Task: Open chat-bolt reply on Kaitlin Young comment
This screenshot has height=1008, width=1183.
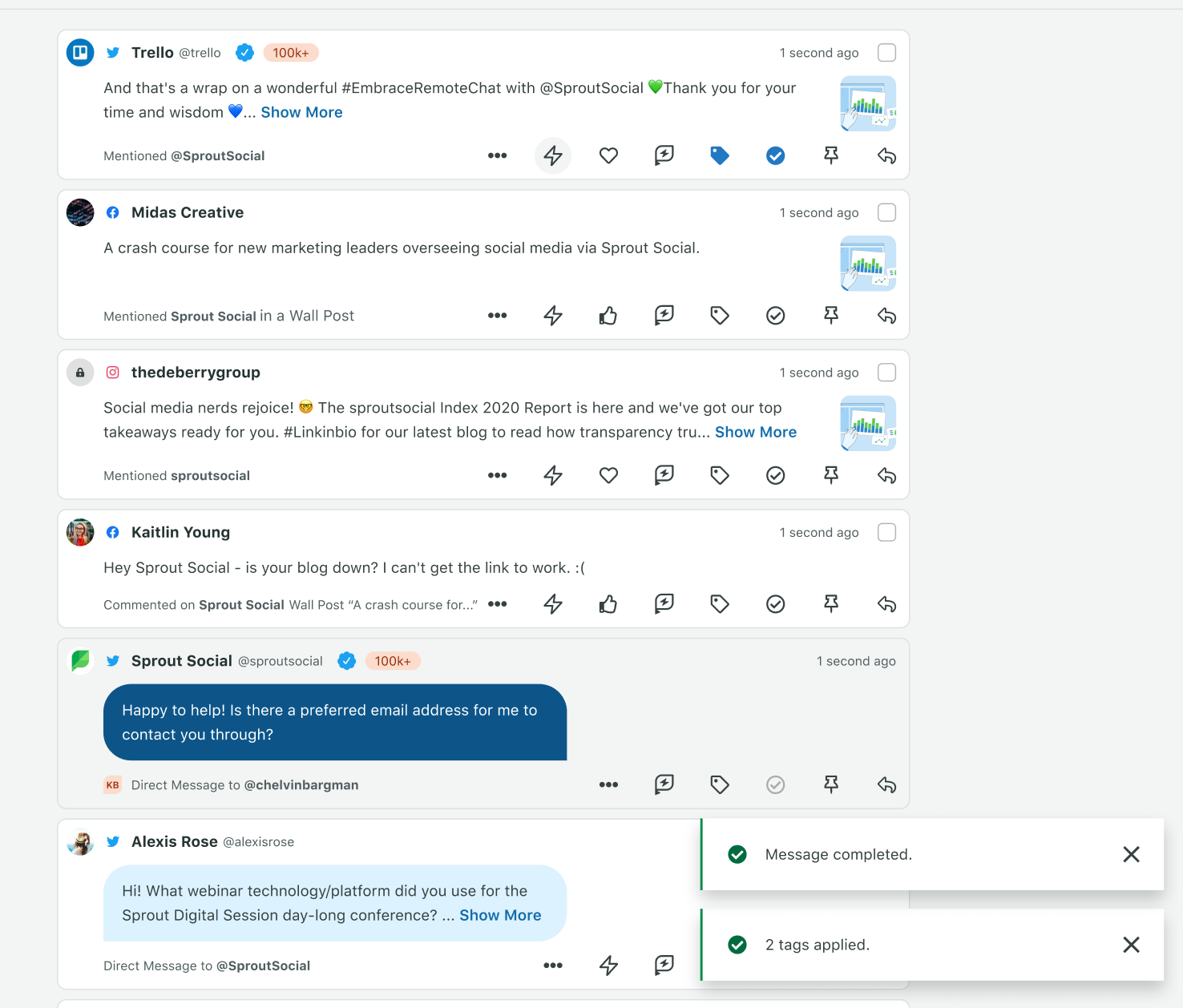Action: pos(664,604)
